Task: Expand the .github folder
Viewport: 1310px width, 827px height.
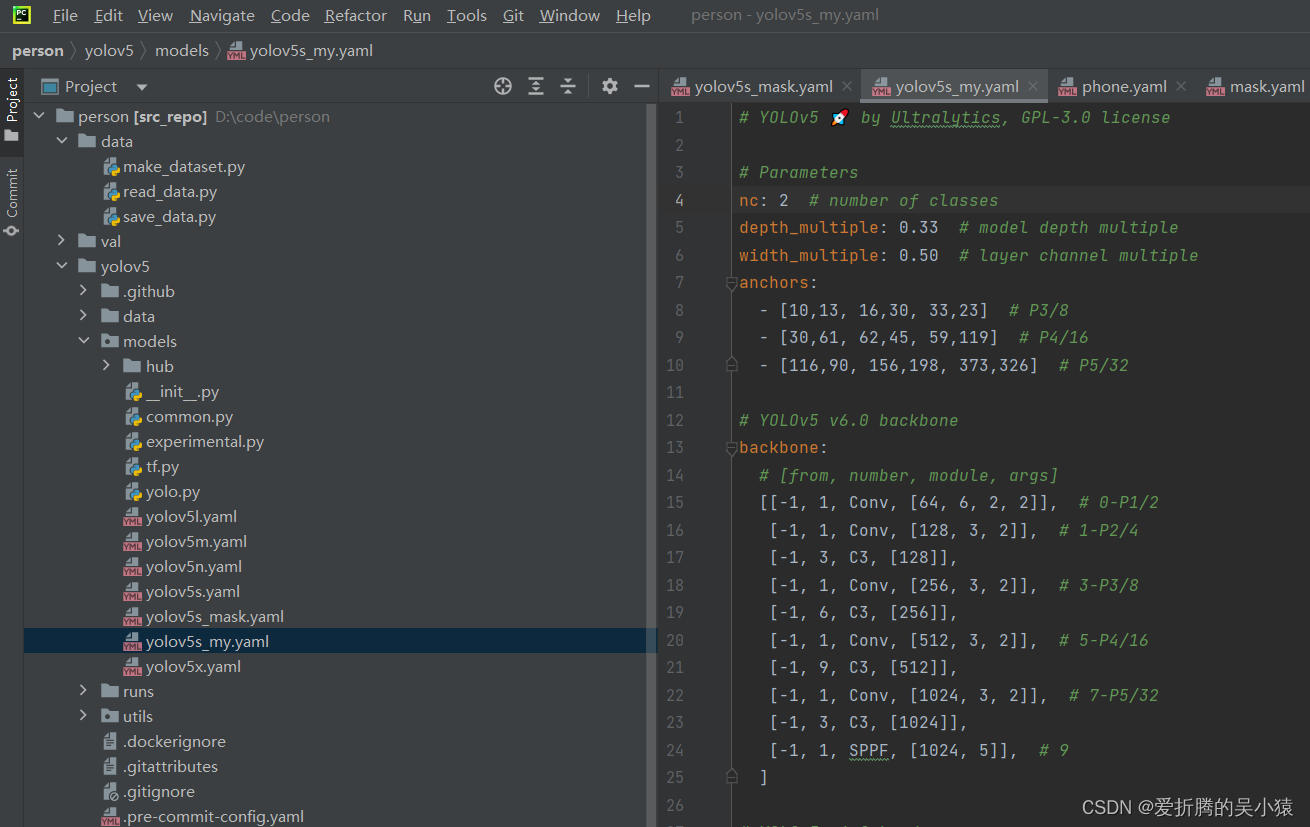Action: 84,291
